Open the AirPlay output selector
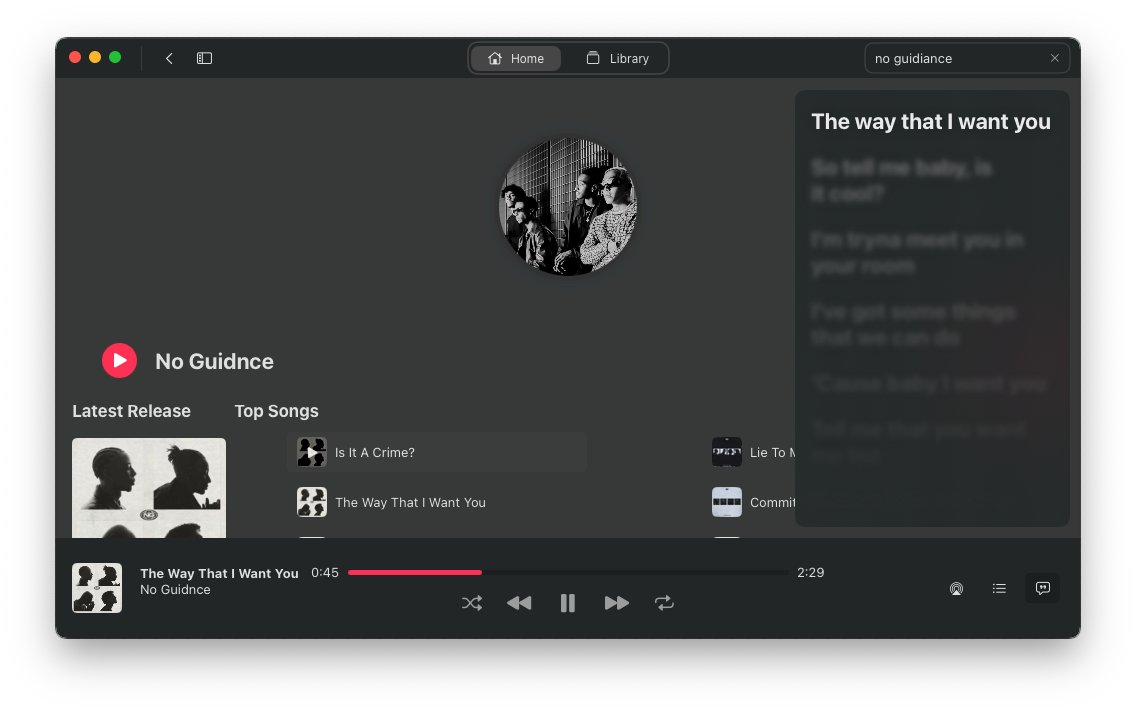The height and width of the screenshot is (712, 1136). tap(956, 589)
